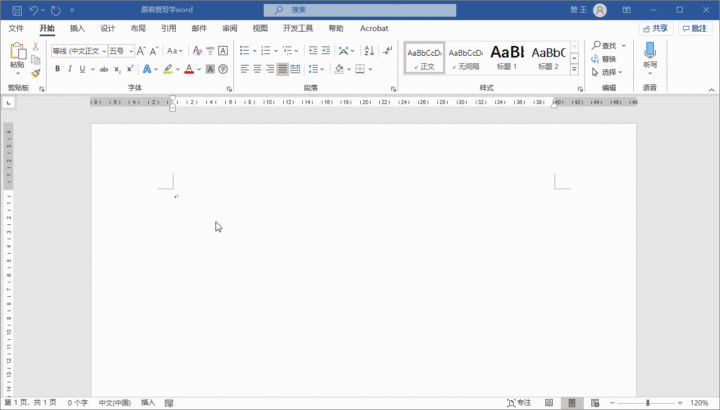The width and height of the screenshot is (720, 410).
Task: Open the borders dropdown arrow
Action: (370, 69)
